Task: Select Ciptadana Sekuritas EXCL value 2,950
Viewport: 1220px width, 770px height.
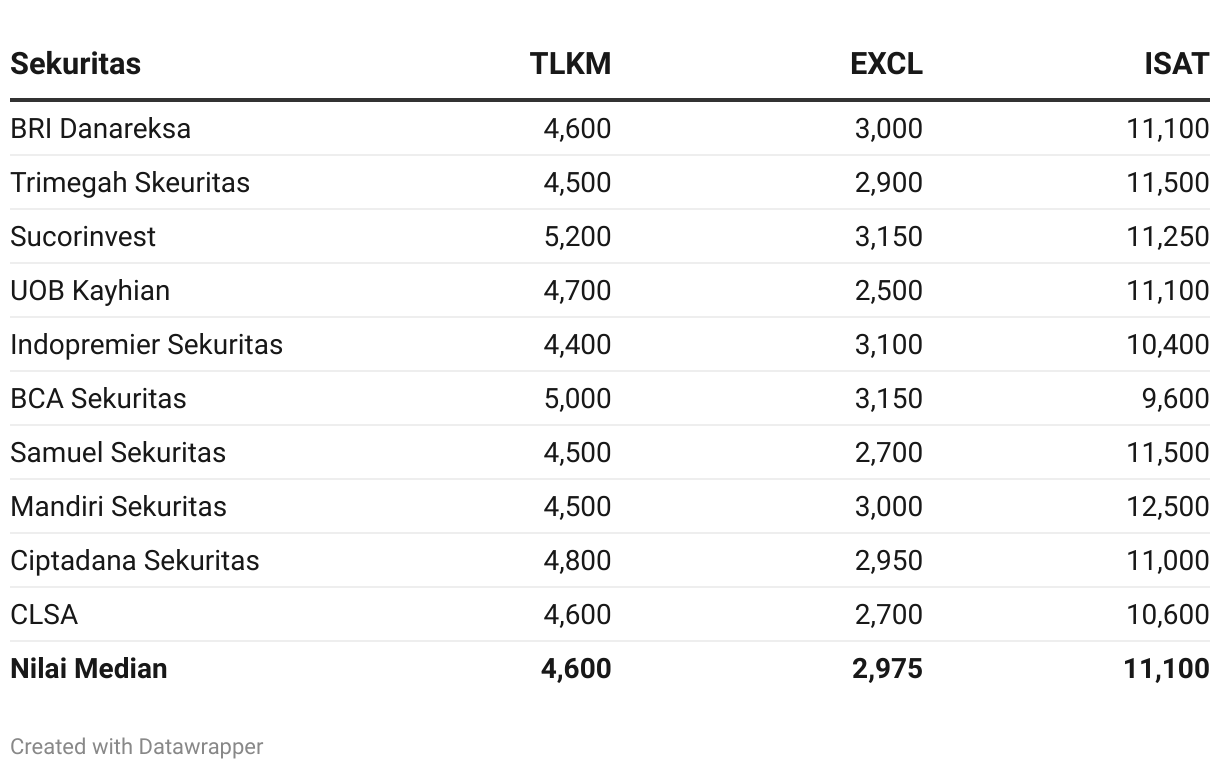Action: click(889, 560)
